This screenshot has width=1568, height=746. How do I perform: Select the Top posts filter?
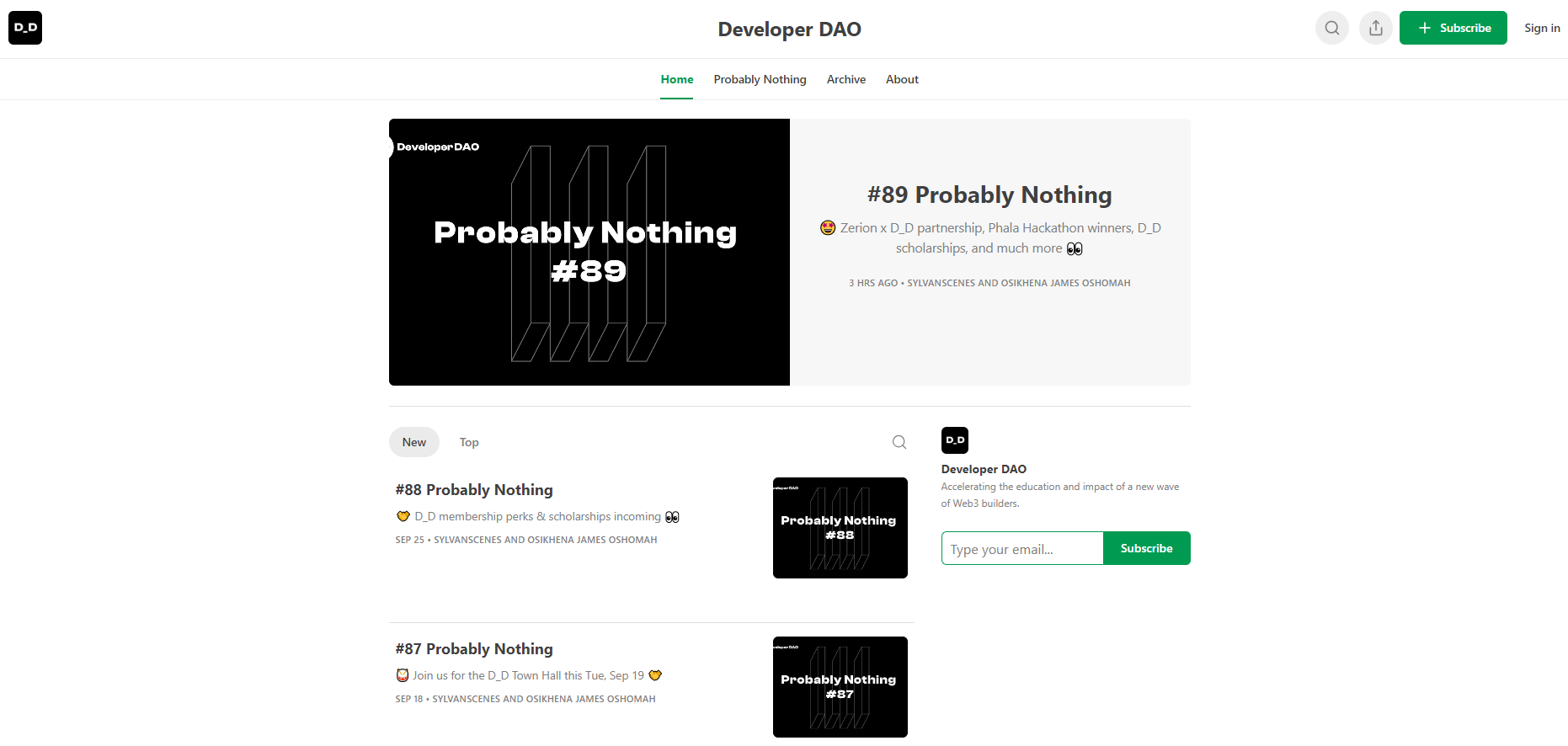(469, 442)
